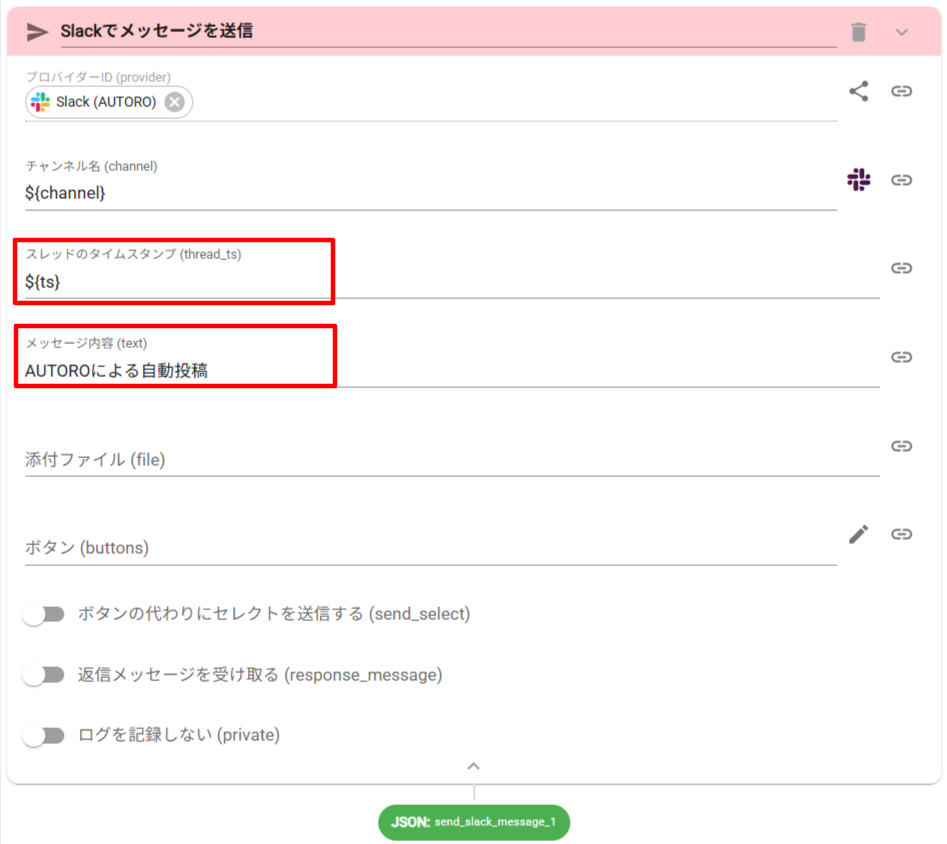The height and width of the screenshot is (844, 947).
Task: Enable the response_message switch
Action: click(x=43, y=675)
